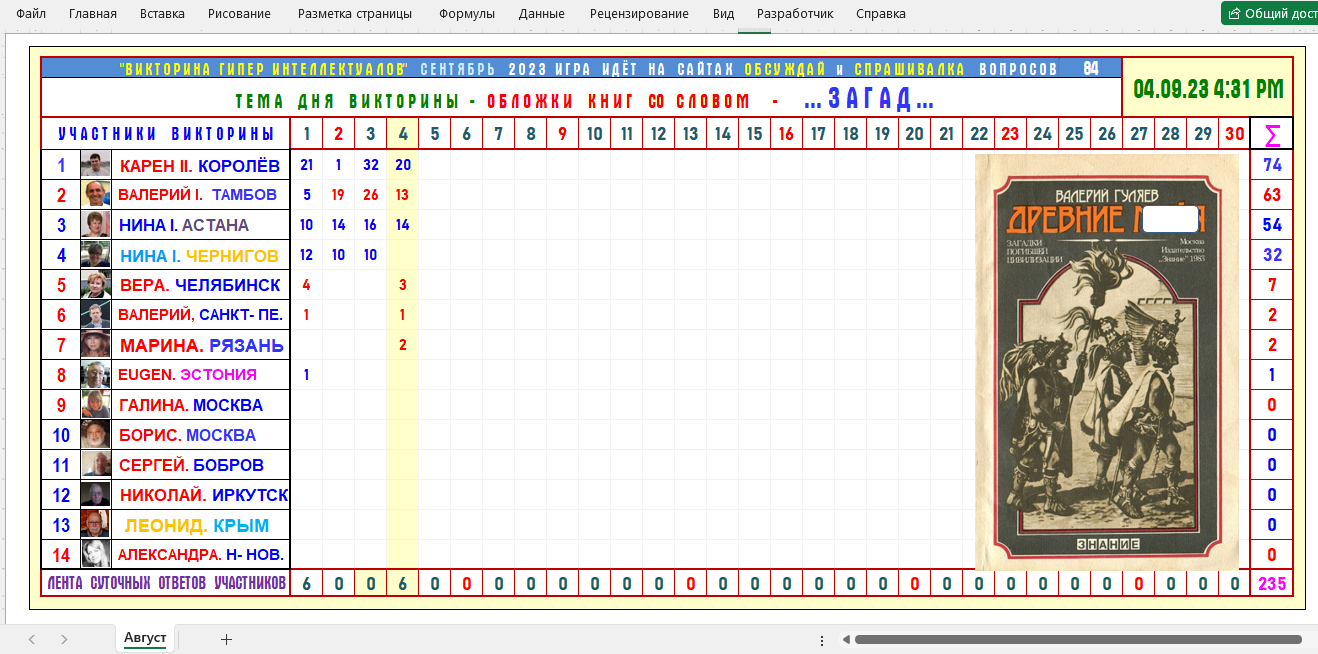Click avatar photo of Нина I. Астана

pos(96,225)
